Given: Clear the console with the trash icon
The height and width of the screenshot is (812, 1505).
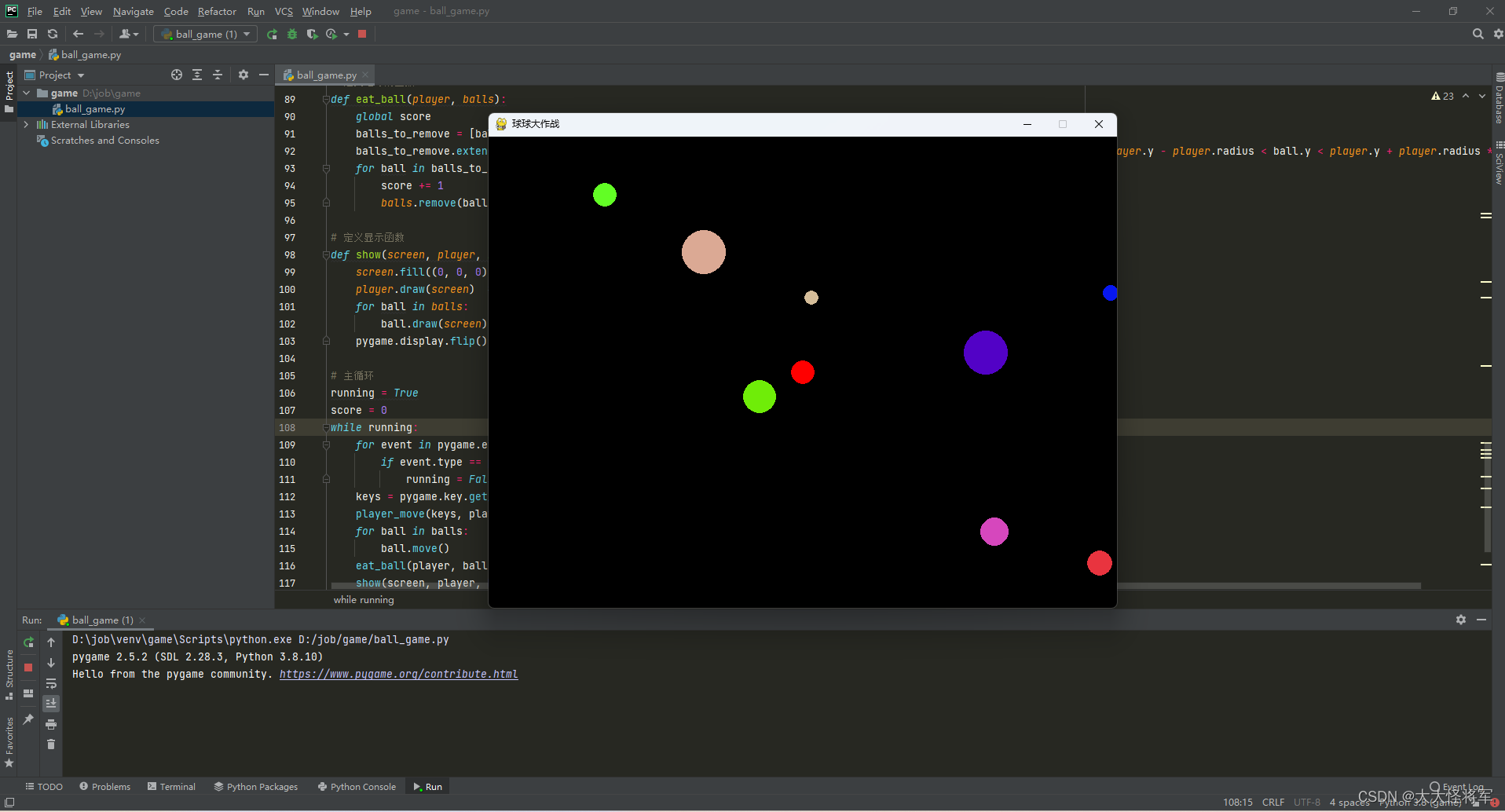Looking at the screenshot, I should (x=51, y=744).
